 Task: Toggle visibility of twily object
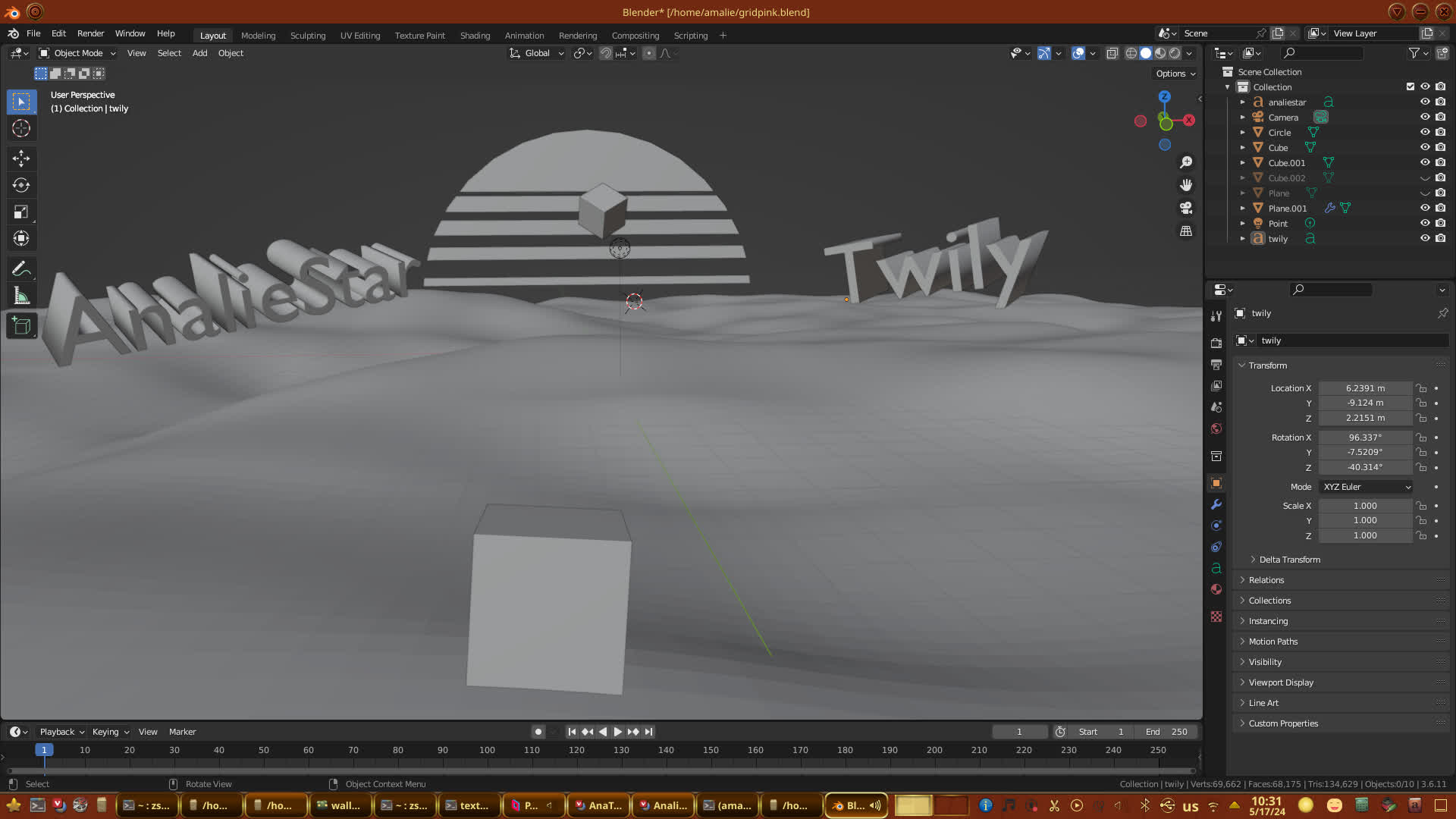[x=1425, y=238]
